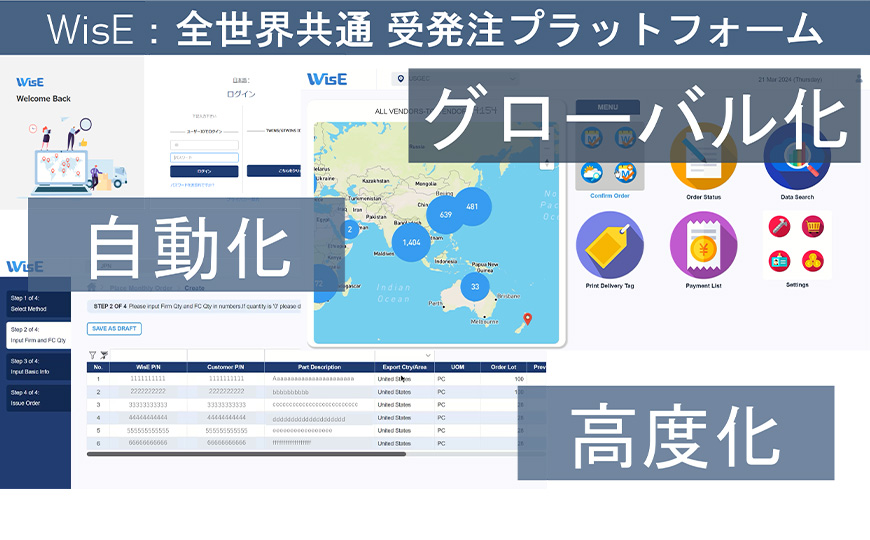Click the Order Status label
Screen dimensions: 870x540
[704, 197]
